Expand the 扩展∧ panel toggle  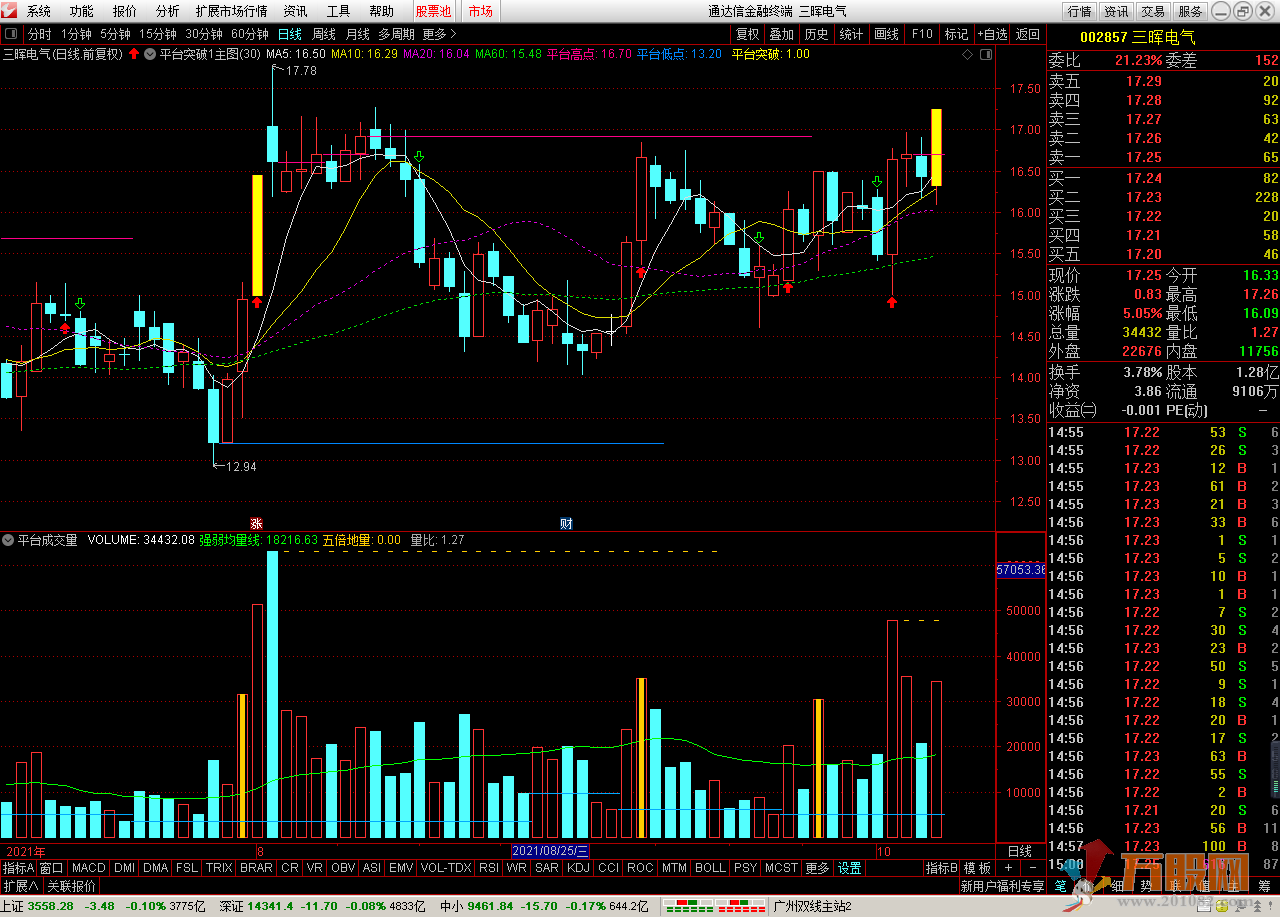[21, 886]
